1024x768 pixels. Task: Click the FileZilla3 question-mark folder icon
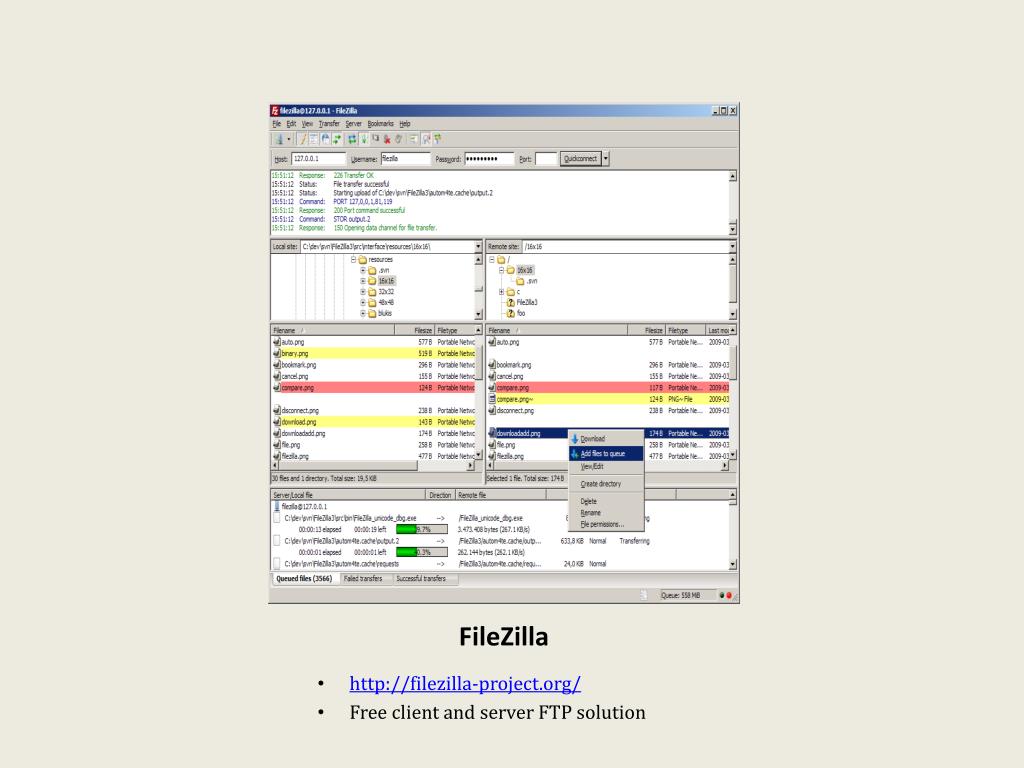click(x=511, y=302)
